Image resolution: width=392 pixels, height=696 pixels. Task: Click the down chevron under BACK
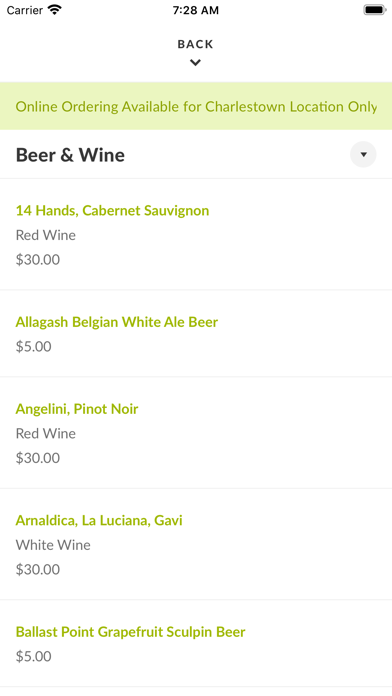(x=195, y=63)
